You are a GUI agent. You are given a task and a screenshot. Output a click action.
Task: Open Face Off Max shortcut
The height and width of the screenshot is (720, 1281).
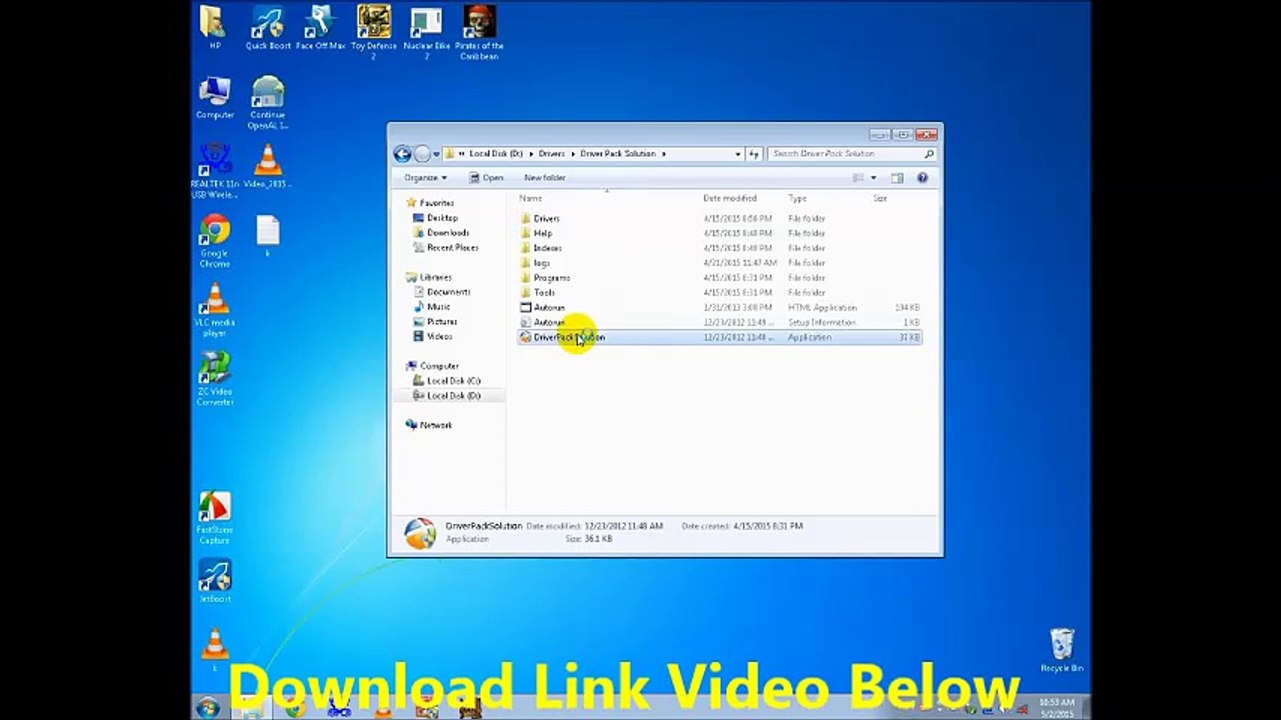click(320, 28)
